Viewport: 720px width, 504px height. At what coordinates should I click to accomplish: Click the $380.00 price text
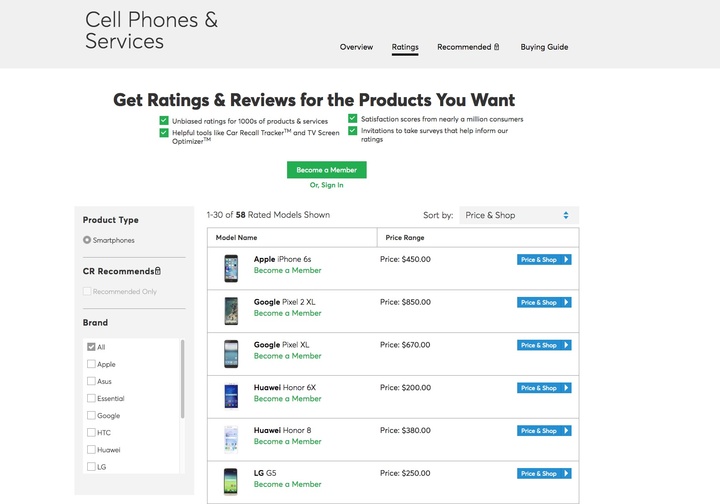coord(416,430)
